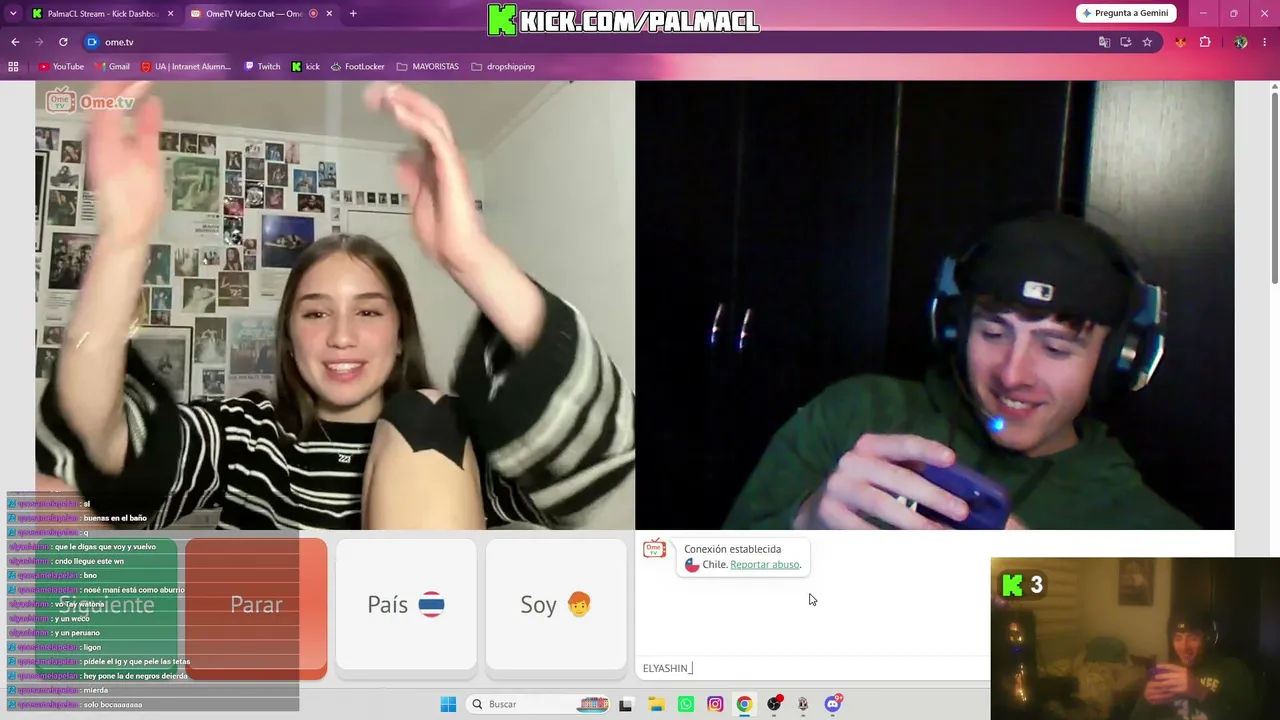1280x720 pixels.
Task: Open the tab search dropdown arrow
Action: [x=13, y=13]
